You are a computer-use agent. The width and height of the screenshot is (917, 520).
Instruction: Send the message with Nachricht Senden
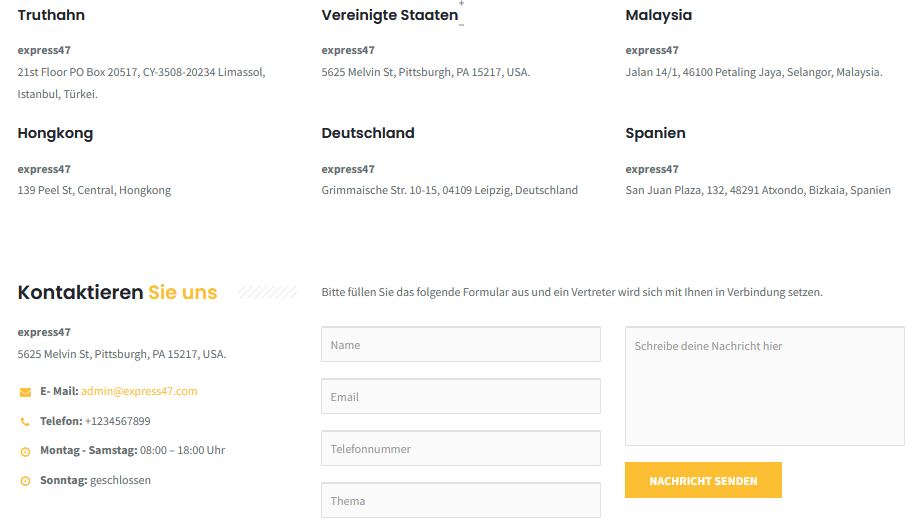click(x=703, y=480)
